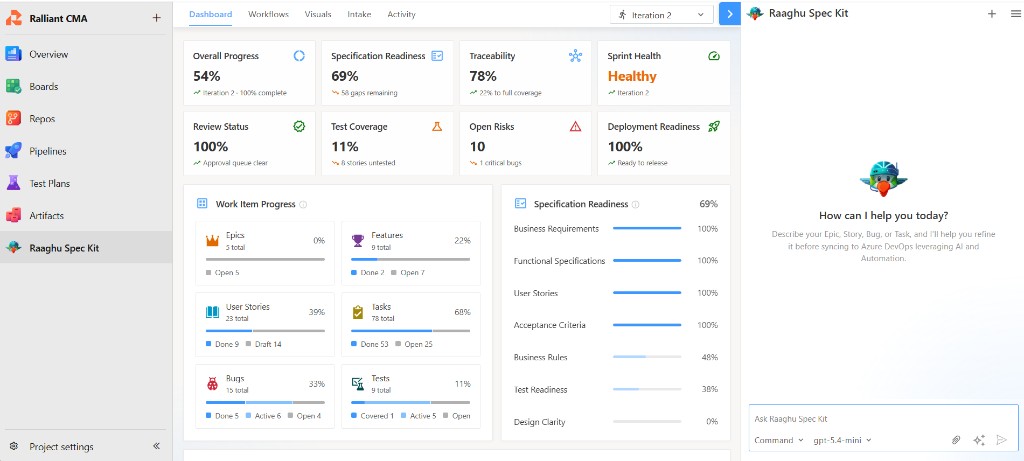Click the Ask Raaghu Spec Kit input field
Image resolution: width=1024 pixels, height=461 pixels.
pos(883,419)
